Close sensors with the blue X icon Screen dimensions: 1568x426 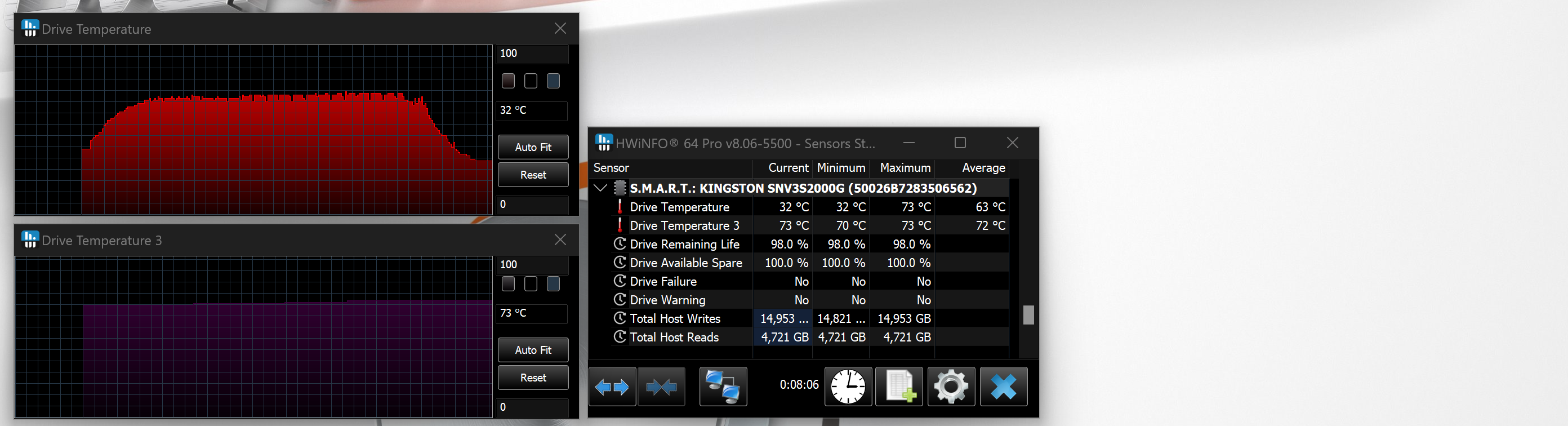(x=1004, y=387)
